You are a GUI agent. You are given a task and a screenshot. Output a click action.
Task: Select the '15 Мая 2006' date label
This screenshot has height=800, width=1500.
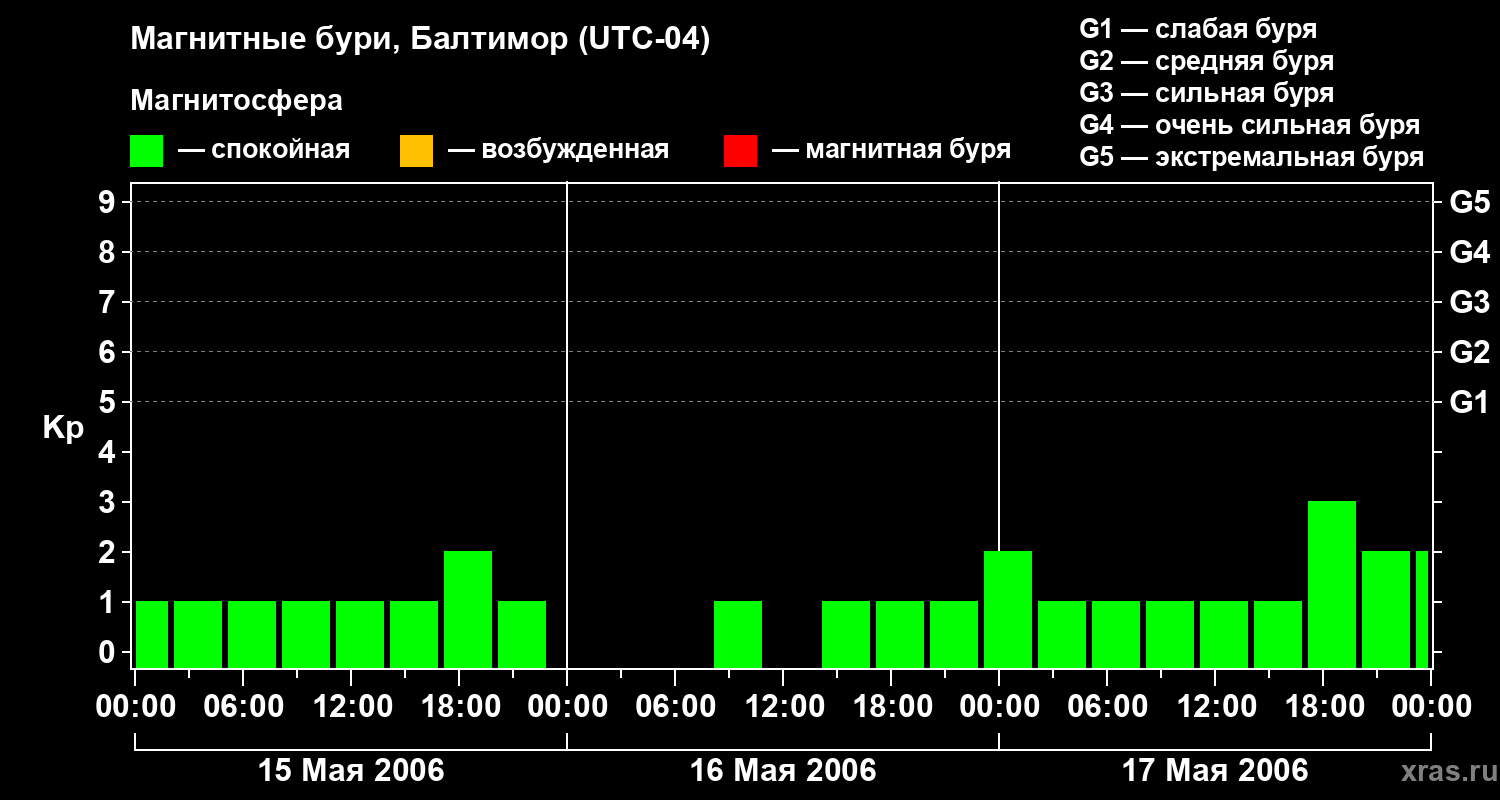click(351, 770)
